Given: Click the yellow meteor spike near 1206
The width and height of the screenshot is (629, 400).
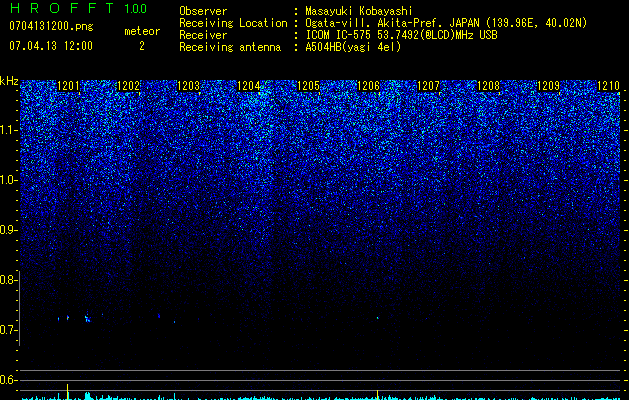Looking at the screenshot, I should [377, 394].
